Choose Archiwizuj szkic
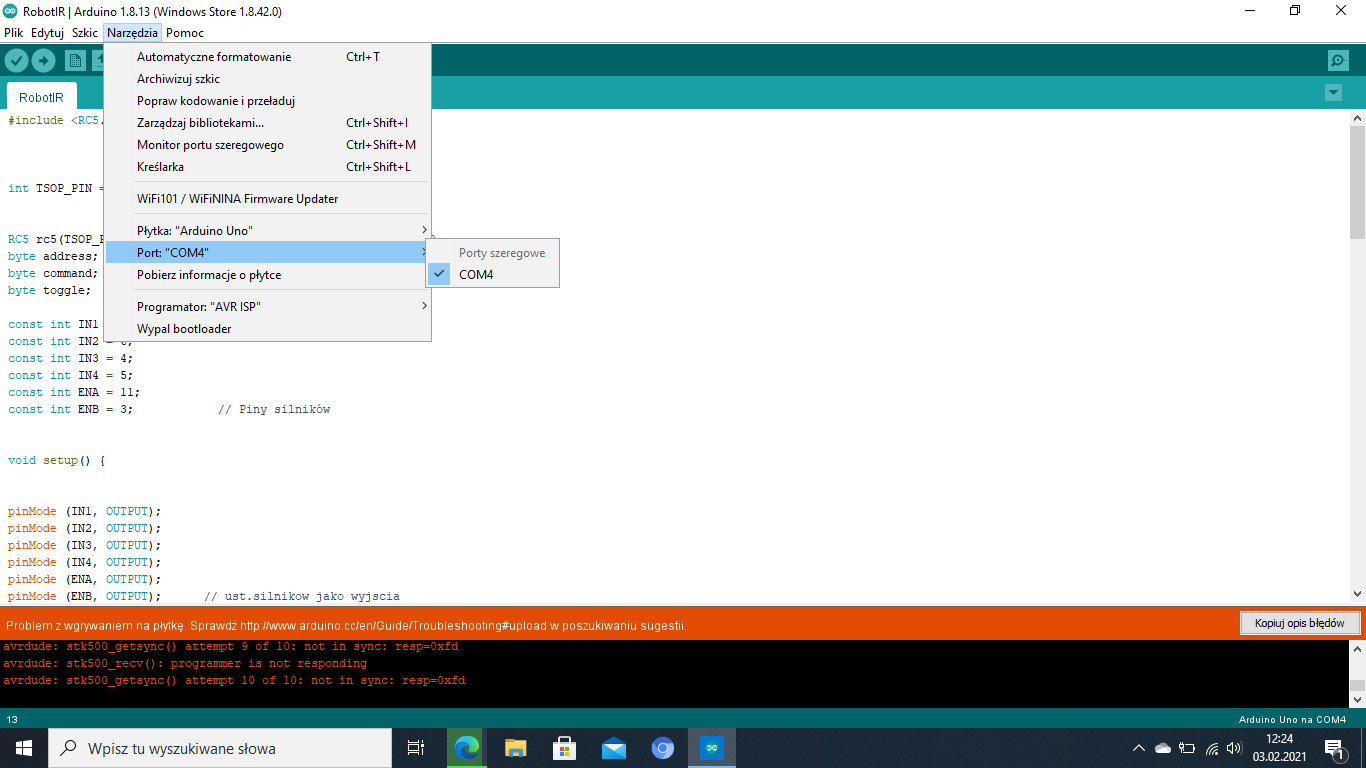This screenshot has height=768, width=1366. tap(267, 79)
